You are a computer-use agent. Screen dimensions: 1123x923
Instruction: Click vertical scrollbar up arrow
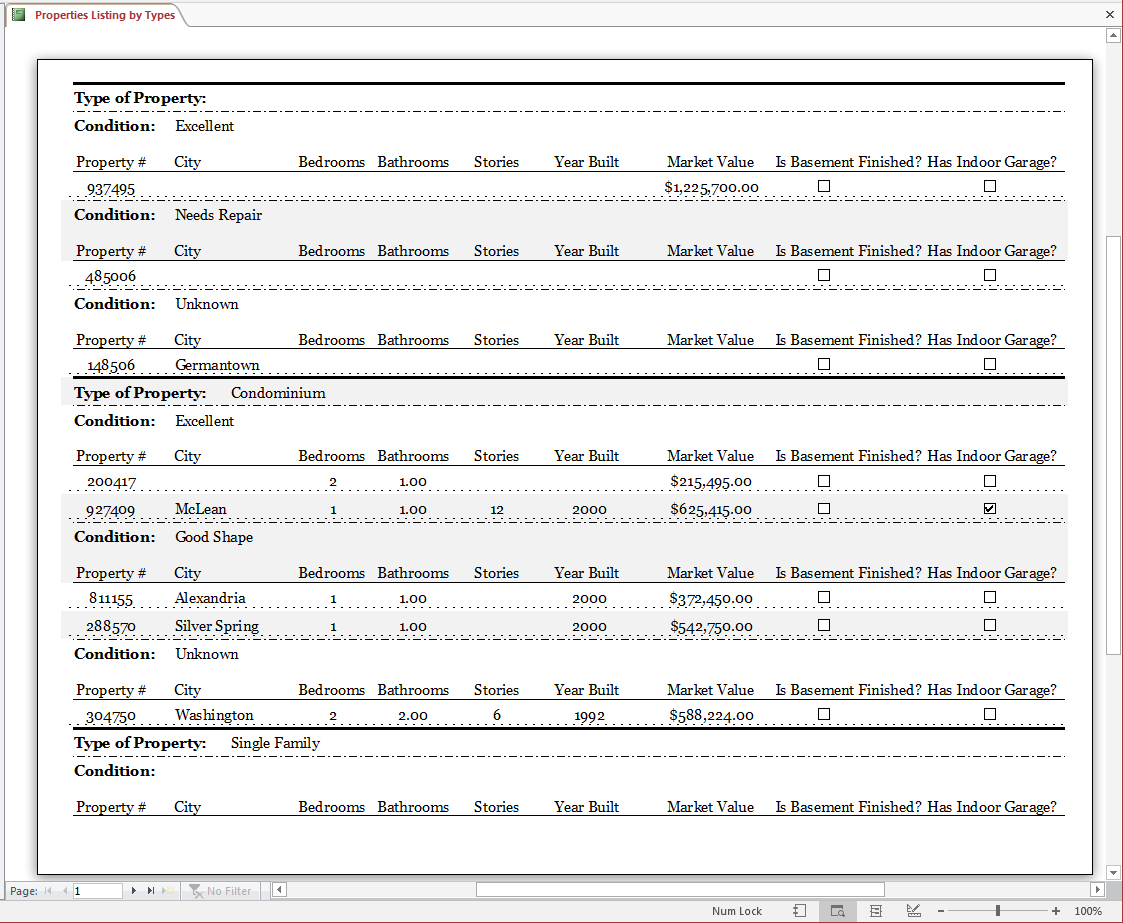click(1113, 34)
